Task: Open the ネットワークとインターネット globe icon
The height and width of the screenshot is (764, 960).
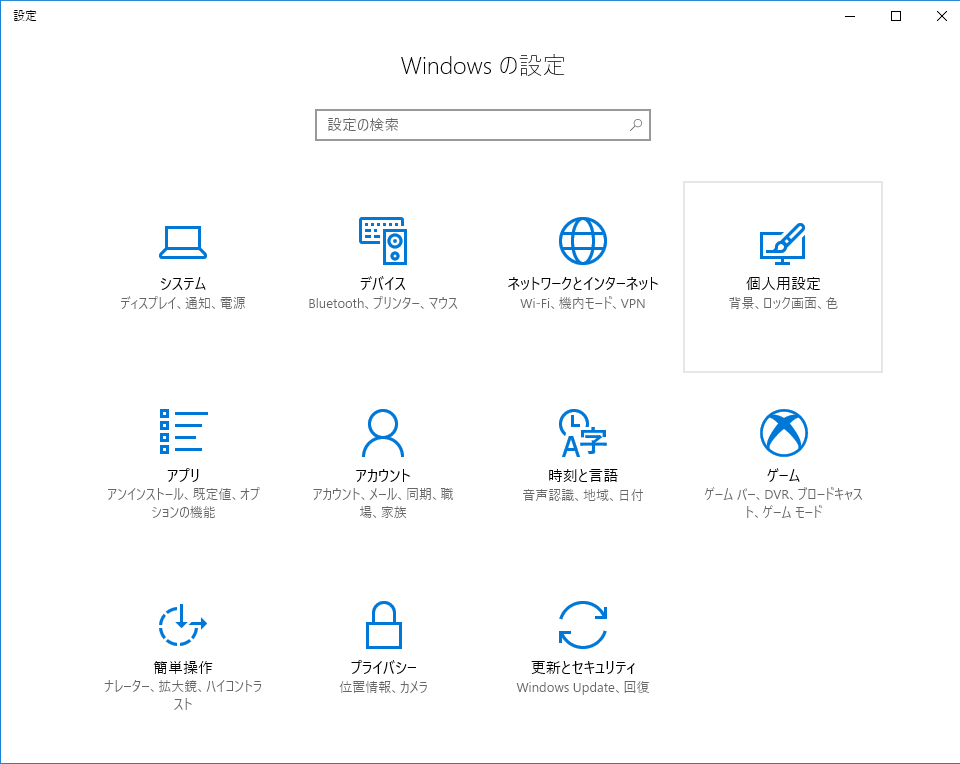Action: pyautogui.click(x=583, y=241)
